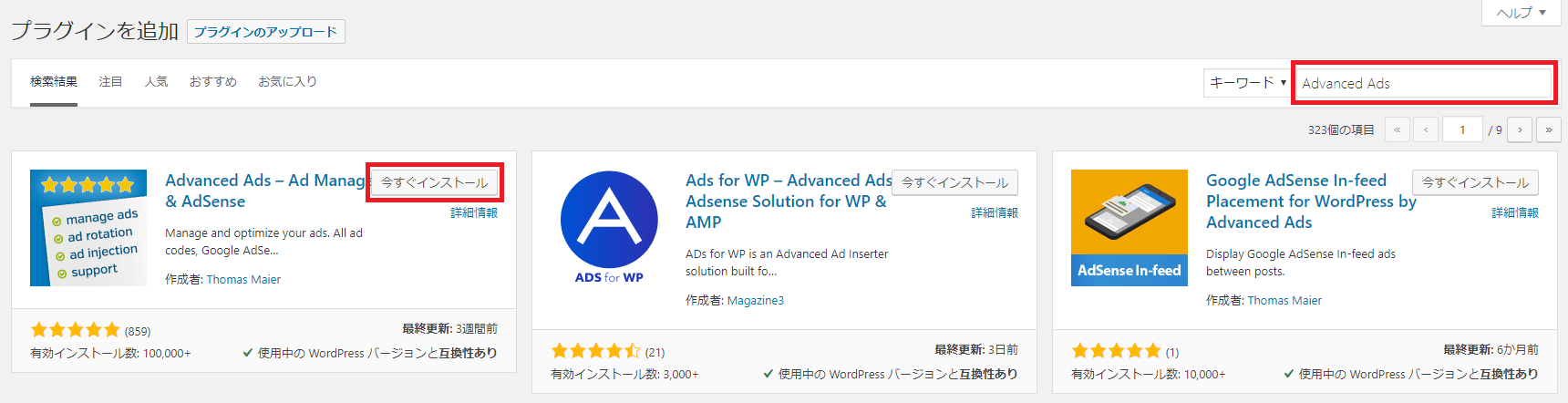
Task: Switch to the 注目 tab
Action: click(x=110, y=81)
